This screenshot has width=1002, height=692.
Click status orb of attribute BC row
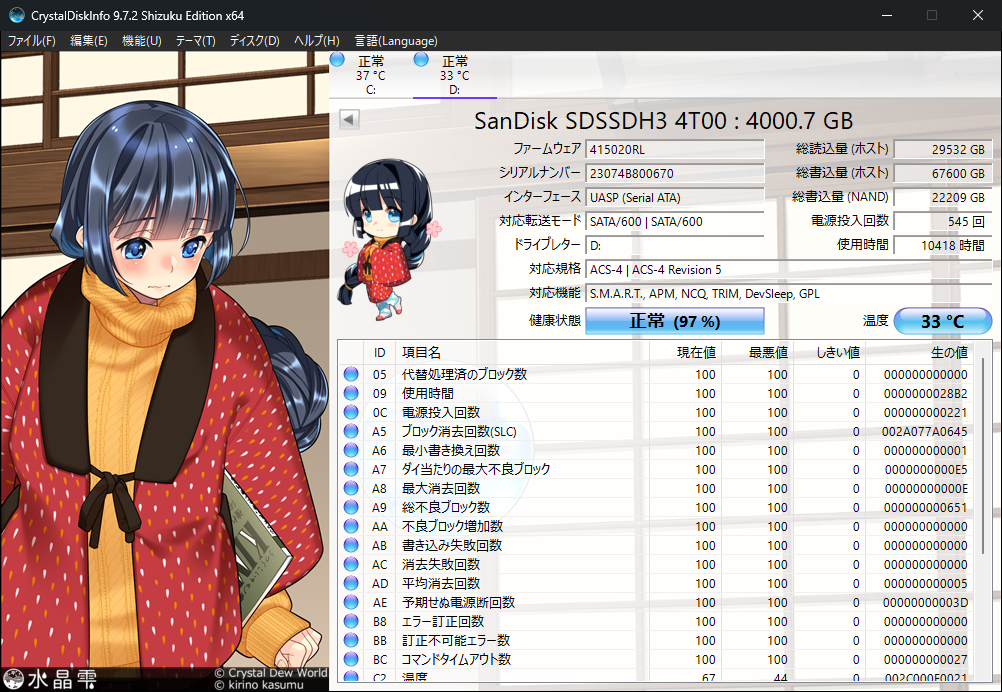[351, 659]
